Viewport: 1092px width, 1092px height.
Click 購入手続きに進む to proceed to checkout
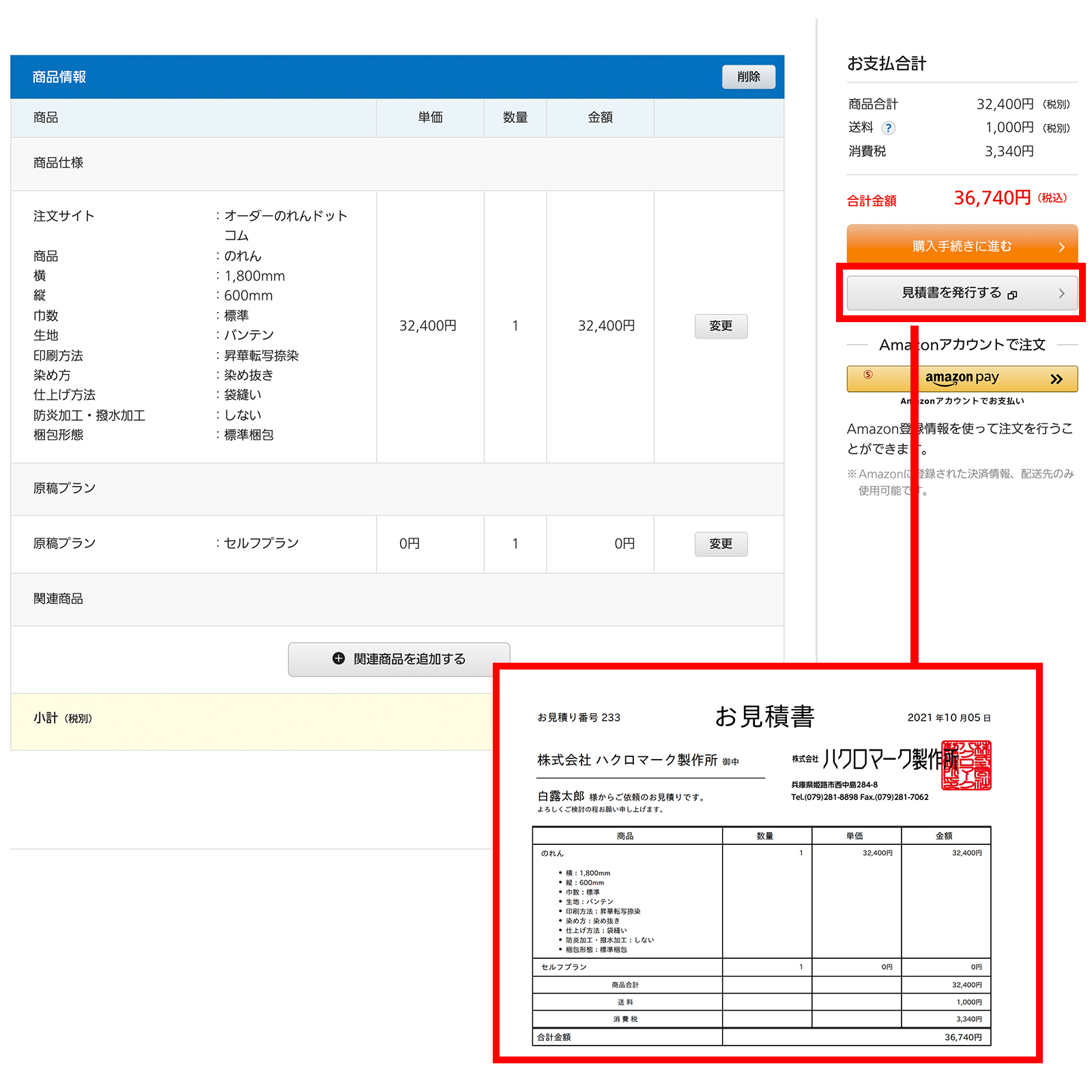point(962,247)
